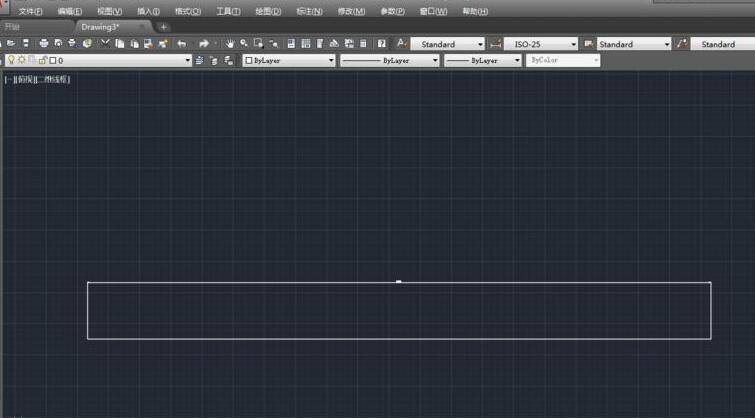
Task: Click the Help question mark icon
Action: (x=381, y=44)
